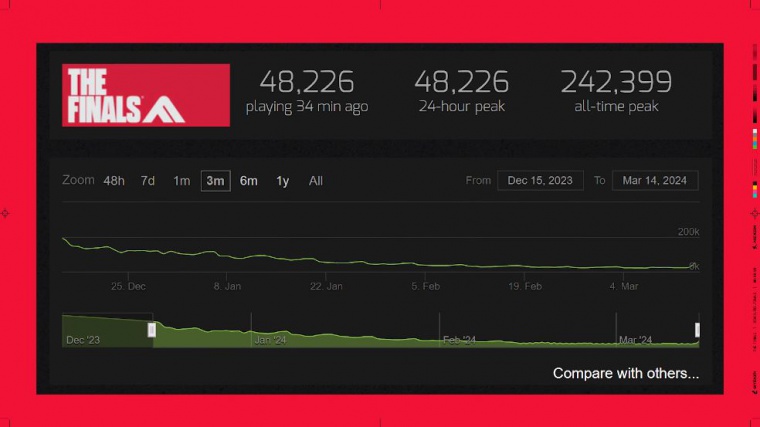Show All time range on chart

tap(316, 181)
